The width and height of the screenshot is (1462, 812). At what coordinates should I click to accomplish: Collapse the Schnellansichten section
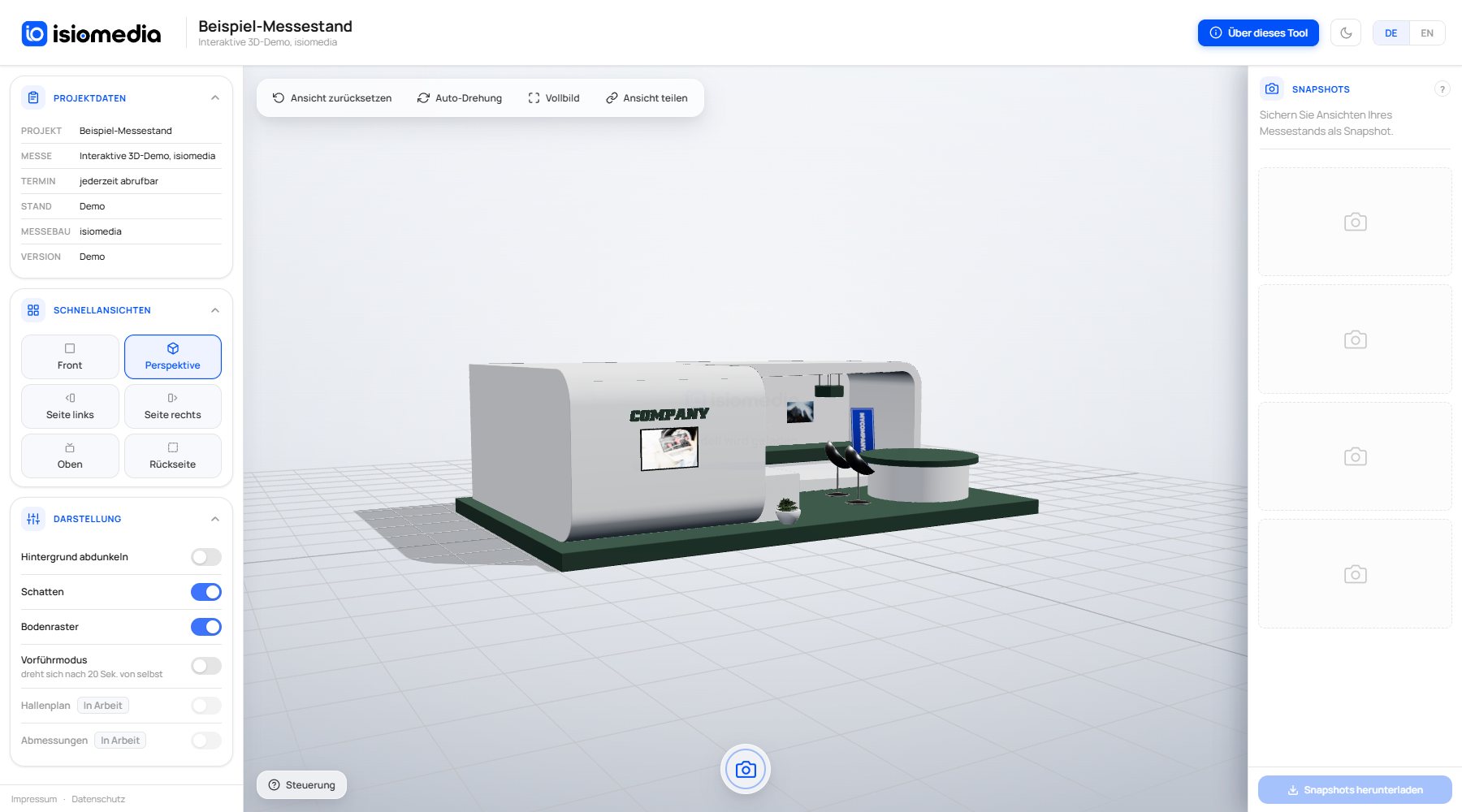pyautogui.click(x=215, y=310)
